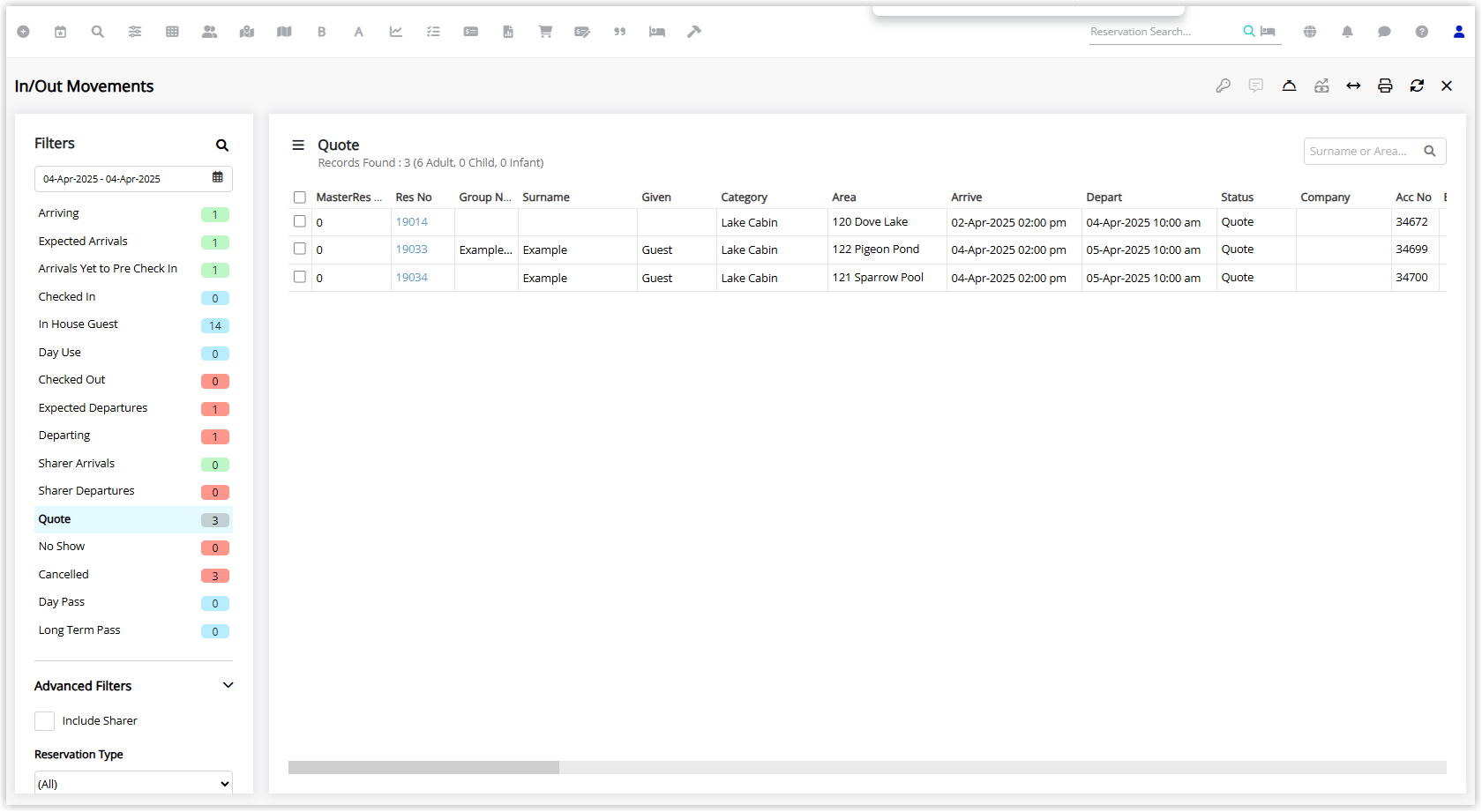Screen dimensions: 1482x812
Task: Tick checkbox for reservation 19034
Action: (x=300, y=277)
